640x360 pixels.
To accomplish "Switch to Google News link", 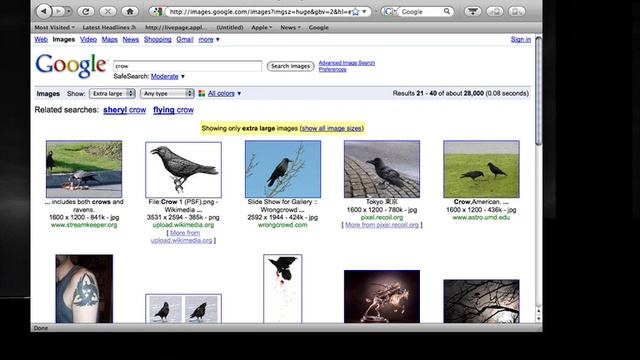I will [131, 40].
